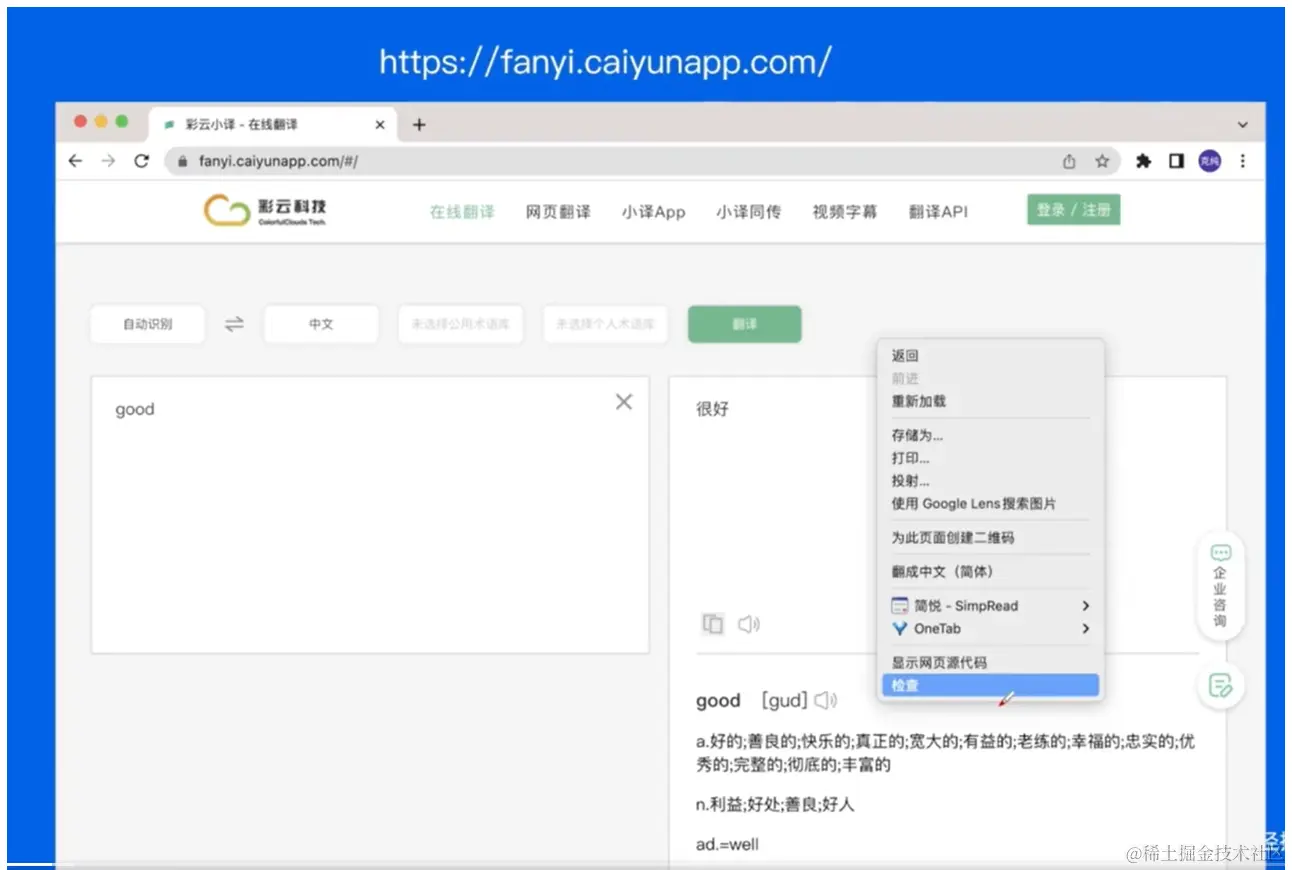This screenshot has height=870, width=1292.
Task: Clear the input text with X icon
Action: click(624, 402)
